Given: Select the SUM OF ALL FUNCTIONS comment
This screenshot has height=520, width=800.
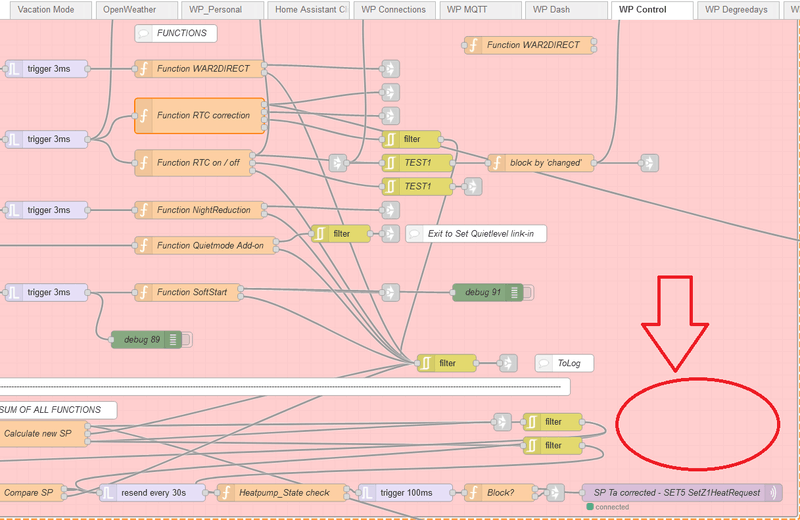Looking at the screenshot, I should coord(57,410).
